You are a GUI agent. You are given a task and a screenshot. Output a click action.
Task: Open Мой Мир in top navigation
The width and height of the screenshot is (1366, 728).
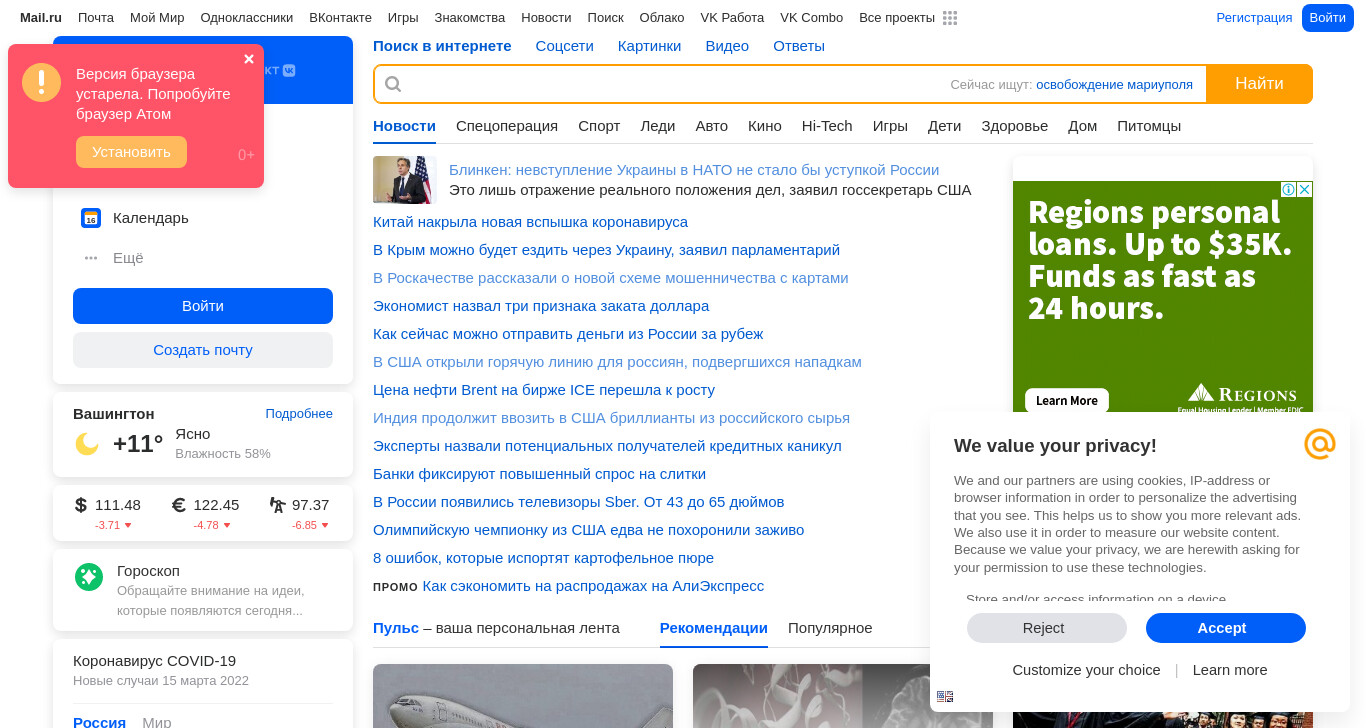157,18
